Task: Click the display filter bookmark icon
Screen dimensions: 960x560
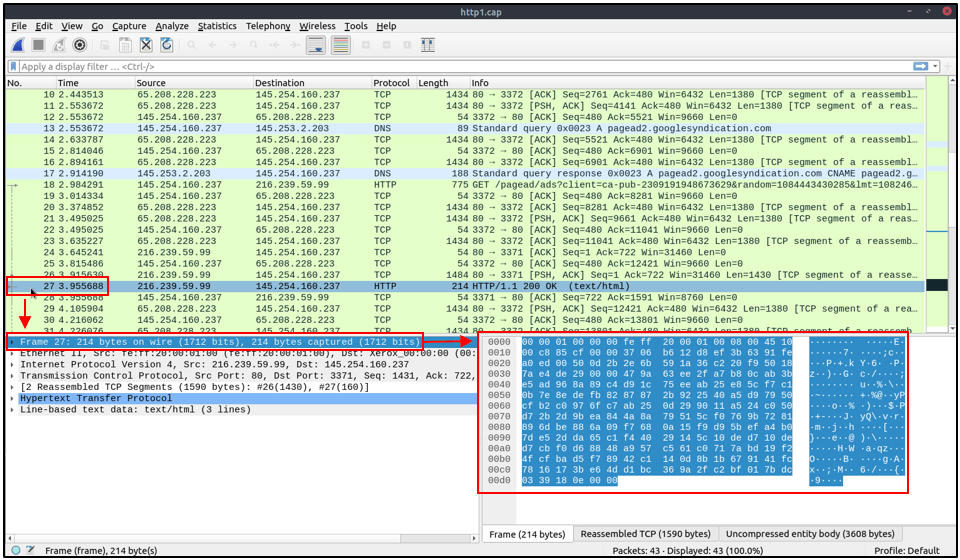Action: point(13,66)
